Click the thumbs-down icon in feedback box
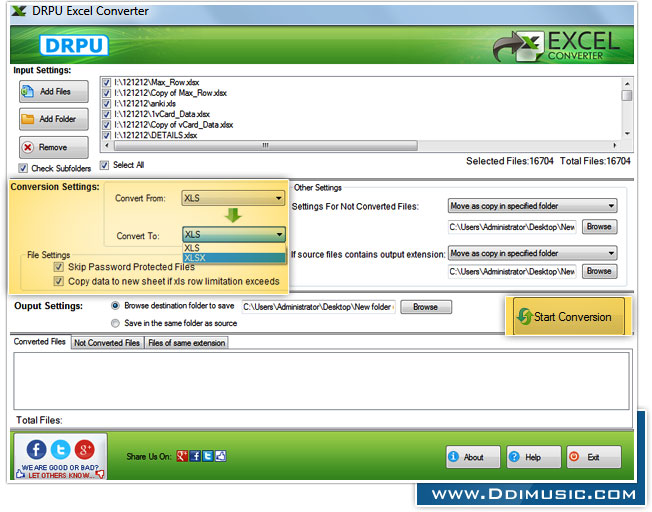Viewport: 652px width, 512px height. pos(100,474)
